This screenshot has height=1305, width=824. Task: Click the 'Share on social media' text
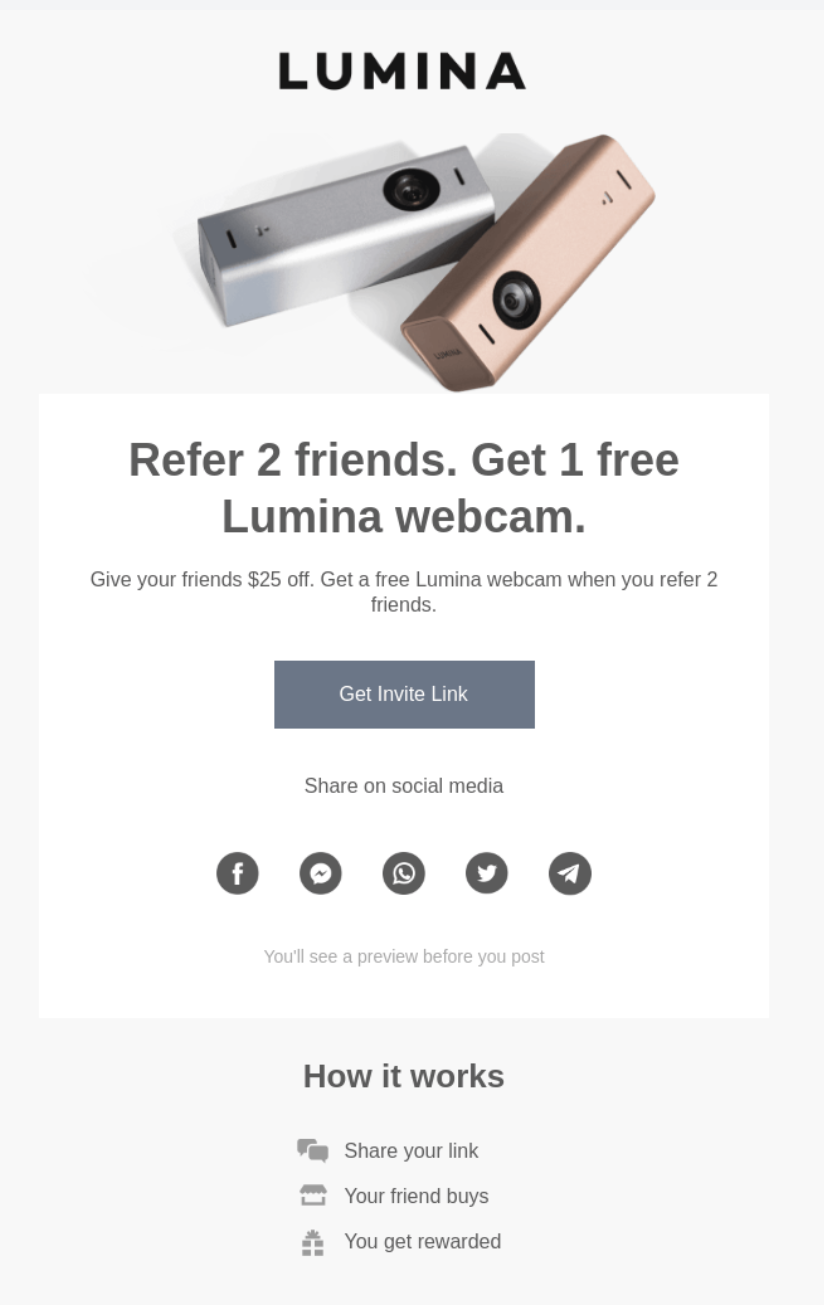click(404, 786)
